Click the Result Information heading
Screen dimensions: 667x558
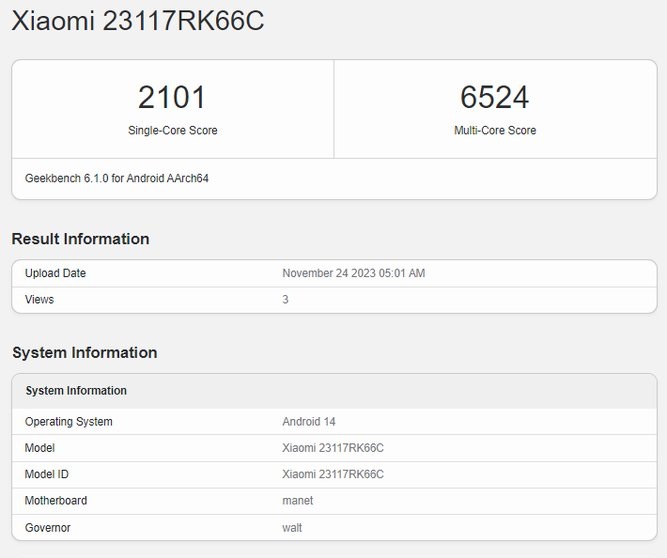[80, 239]
